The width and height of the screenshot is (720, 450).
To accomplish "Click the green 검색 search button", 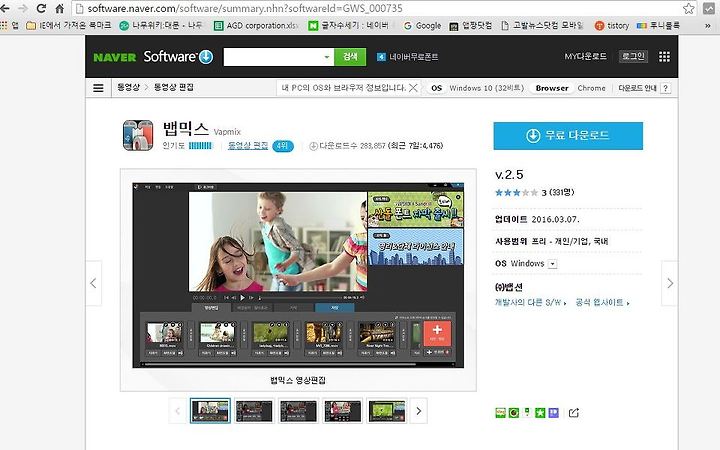I will (350, 57).
